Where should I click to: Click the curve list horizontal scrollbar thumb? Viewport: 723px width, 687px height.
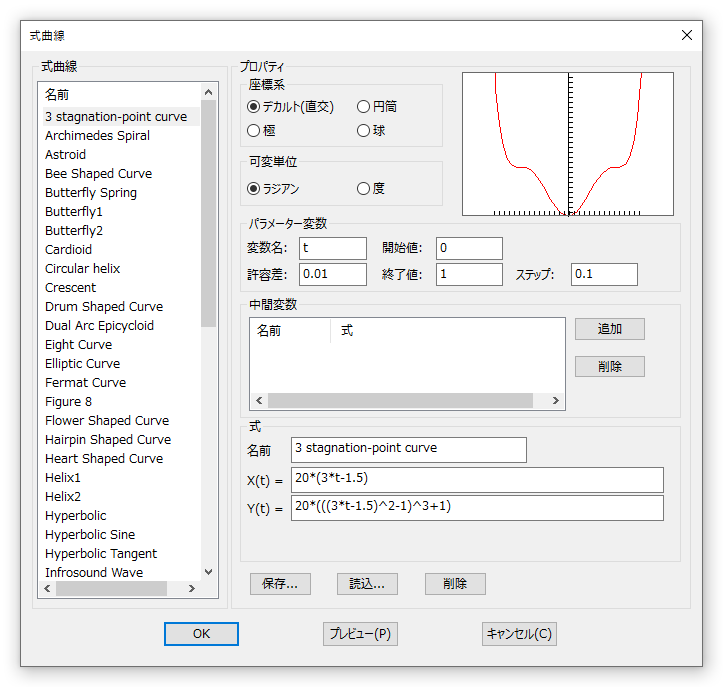click(111, 588)
